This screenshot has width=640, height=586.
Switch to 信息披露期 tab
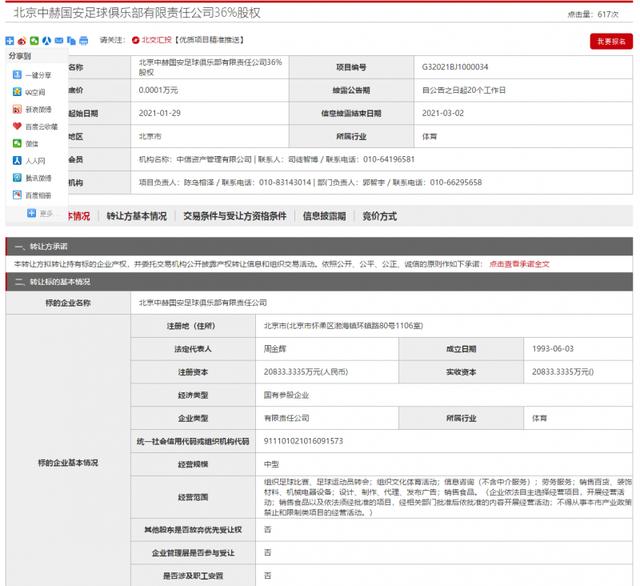click(x=324, y=216)
